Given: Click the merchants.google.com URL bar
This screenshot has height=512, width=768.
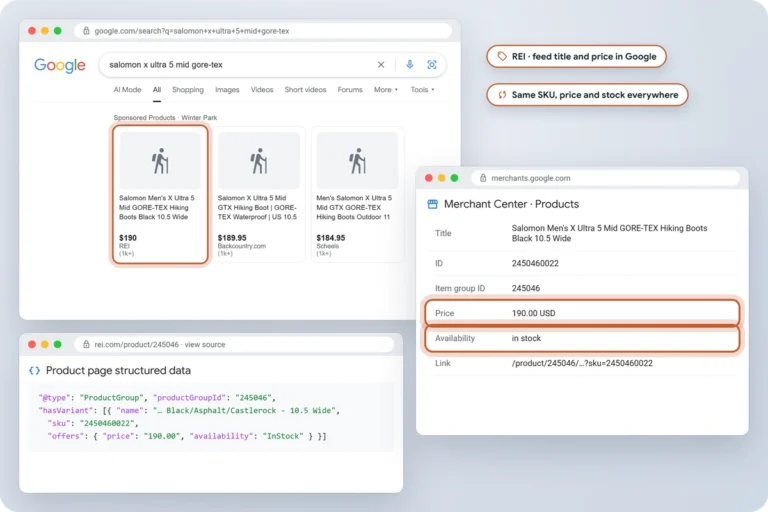Looking at the screenshot, I should (x=605, y=178).
